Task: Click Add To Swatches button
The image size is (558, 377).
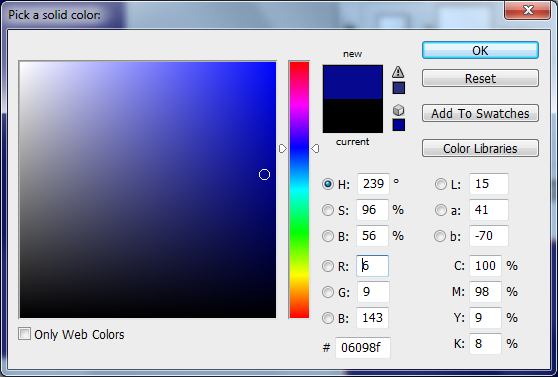Action: click(x=480, y=113)
